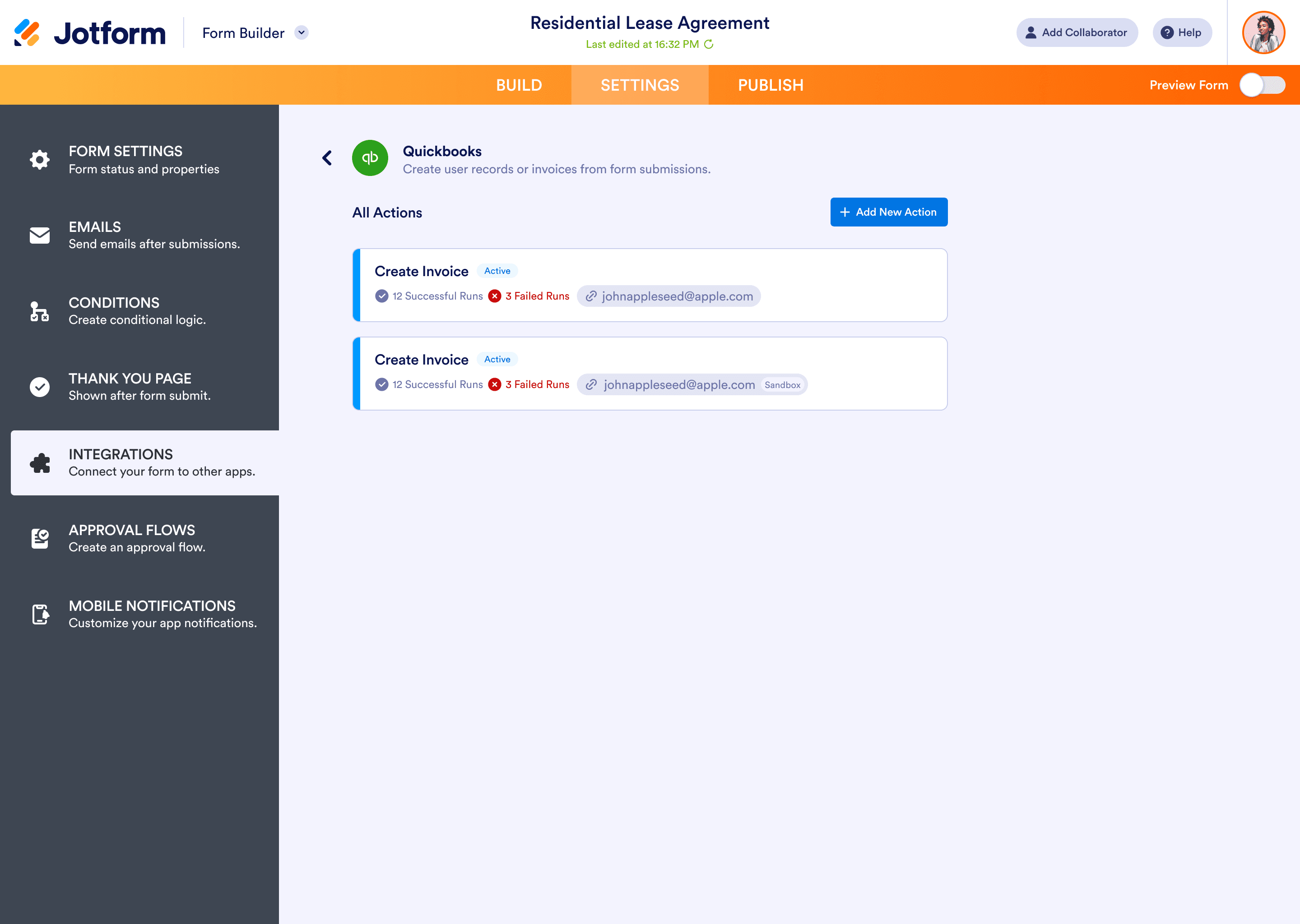Image resolution: width=1300 pixels, height=924 pixels.
Task: Click the green Quickbooks logo
Action: pyautogui.click(x=370, y=158)
